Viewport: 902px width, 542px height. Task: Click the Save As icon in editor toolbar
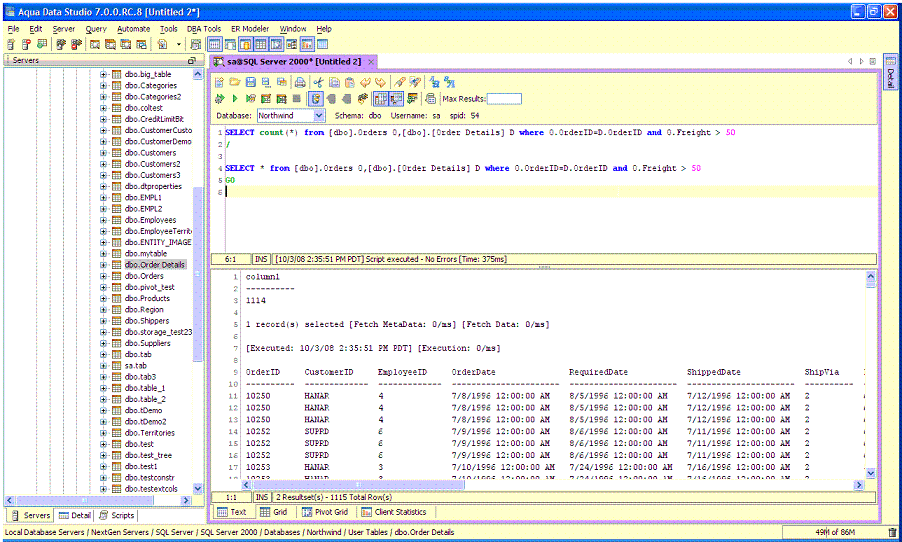click(x=266, y=82)
